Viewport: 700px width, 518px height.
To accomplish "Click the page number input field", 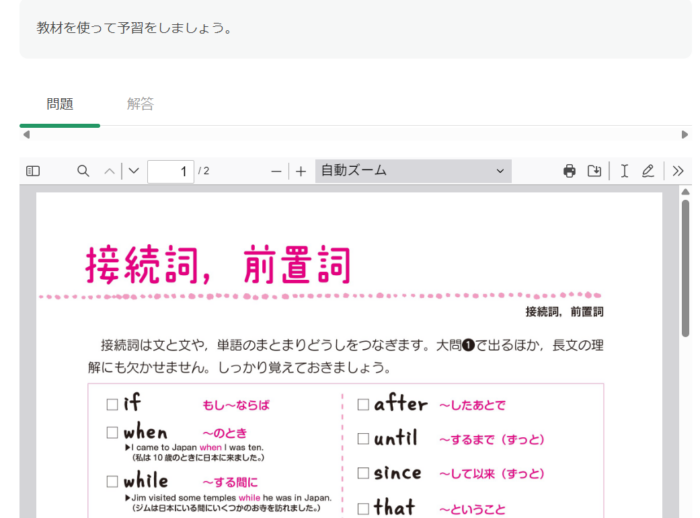I will tap(171, 171).
